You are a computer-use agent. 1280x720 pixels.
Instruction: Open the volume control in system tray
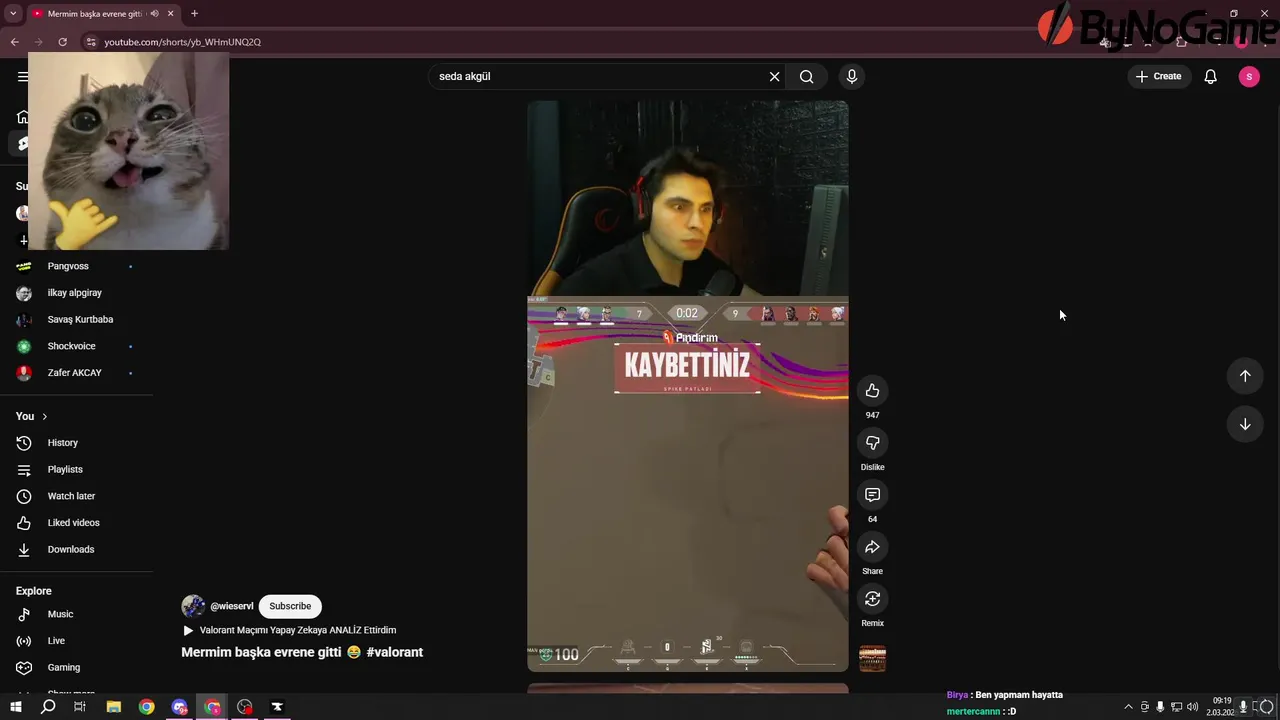point(1192,707)
